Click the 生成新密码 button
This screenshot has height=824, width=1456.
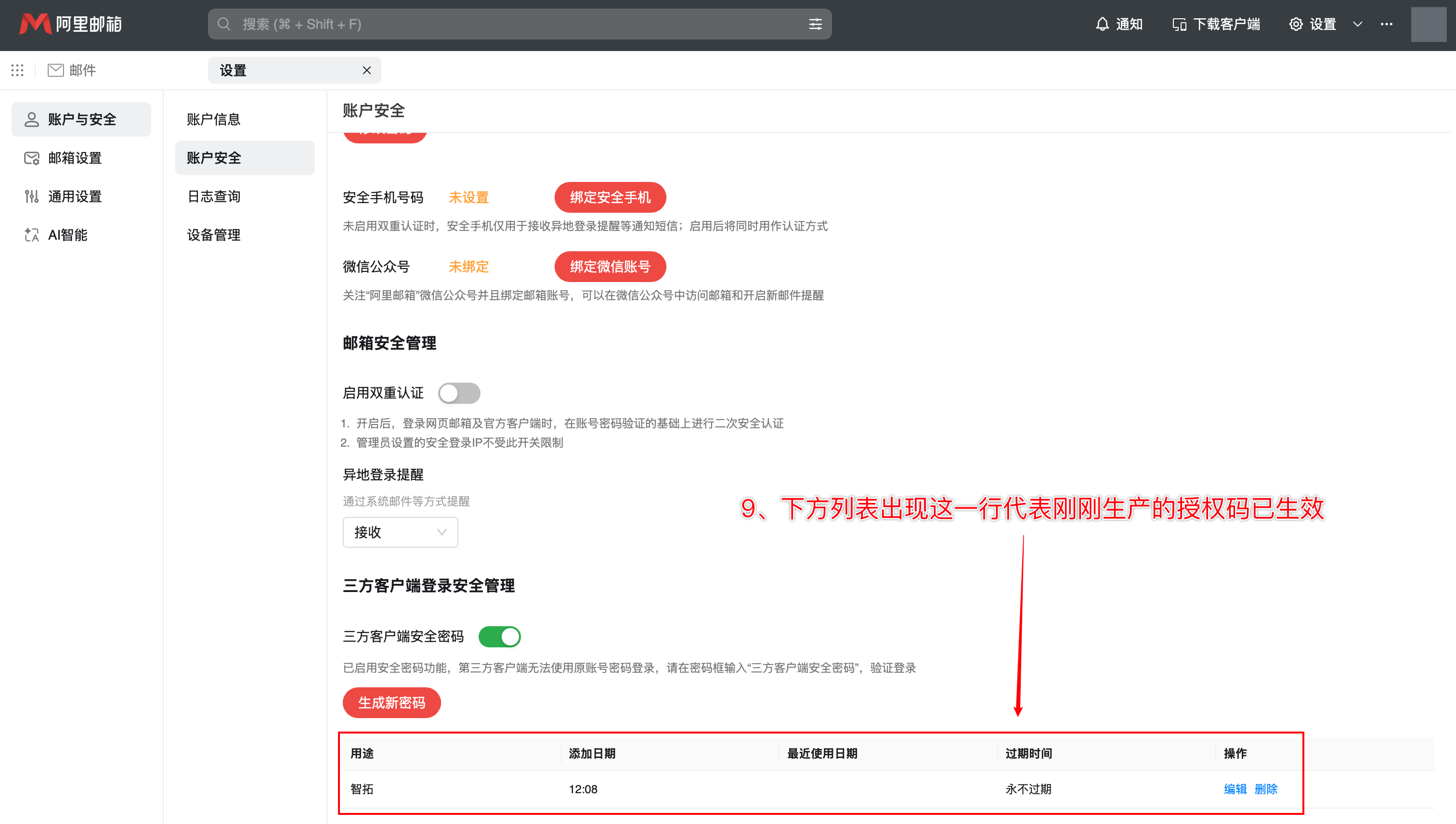[x=391, y=702]
